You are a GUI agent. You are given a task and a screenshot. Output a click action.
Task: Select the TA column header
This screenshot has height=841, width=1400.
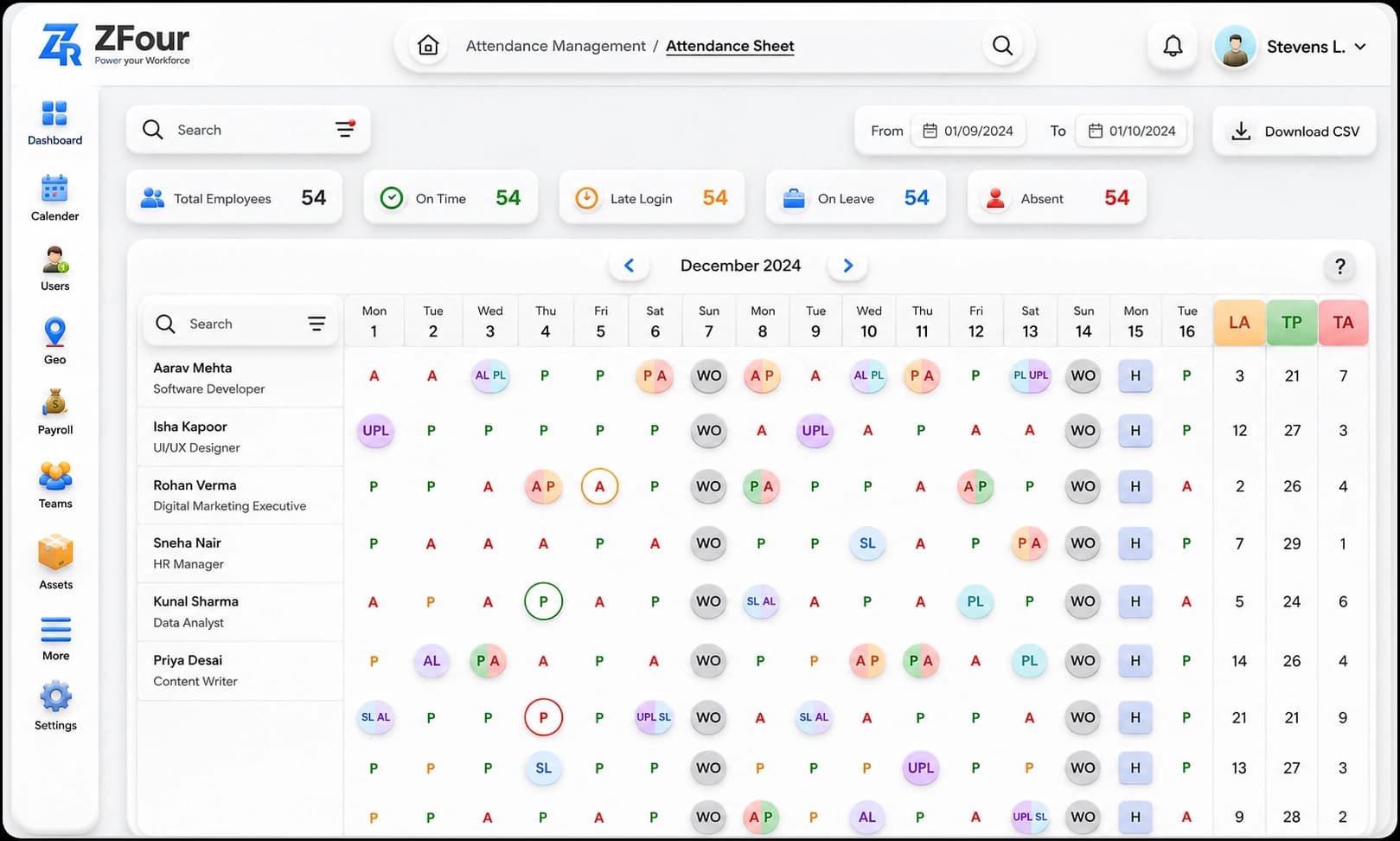coord(1343,323)
